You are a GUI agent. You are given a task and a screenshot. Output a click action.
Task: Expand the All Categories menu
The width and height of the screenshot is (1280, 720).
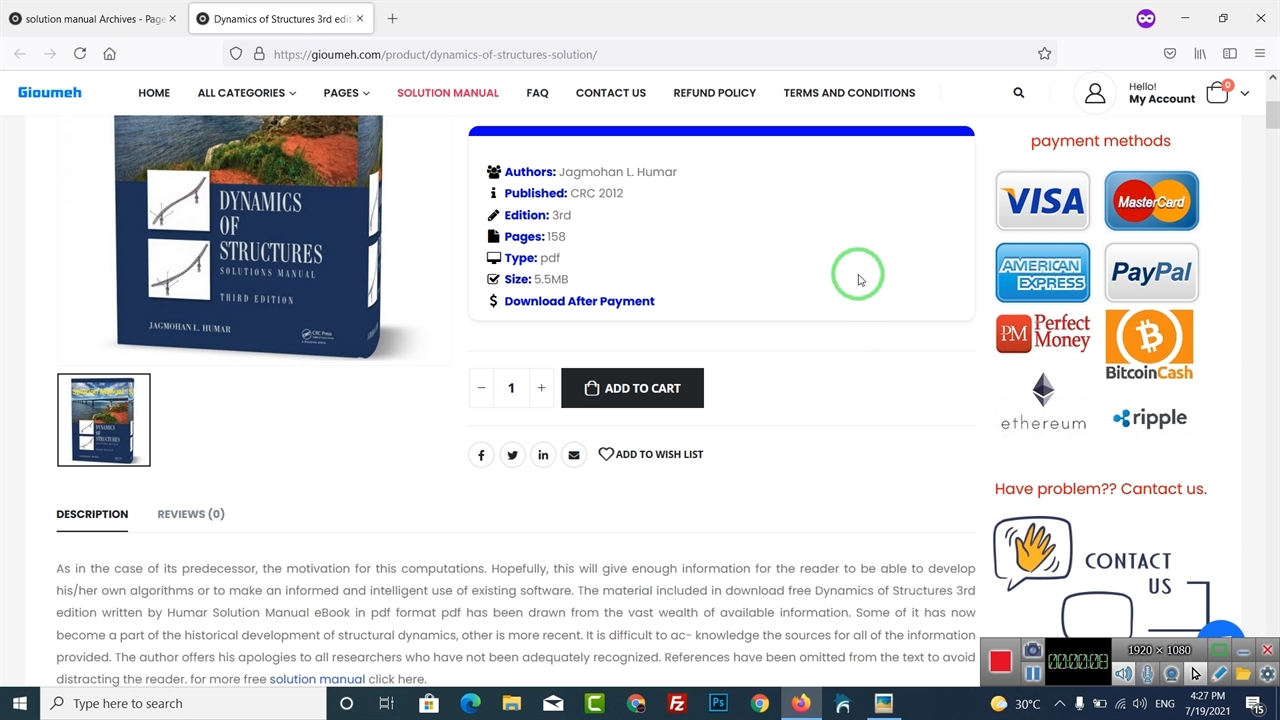[x=246, y=93]
